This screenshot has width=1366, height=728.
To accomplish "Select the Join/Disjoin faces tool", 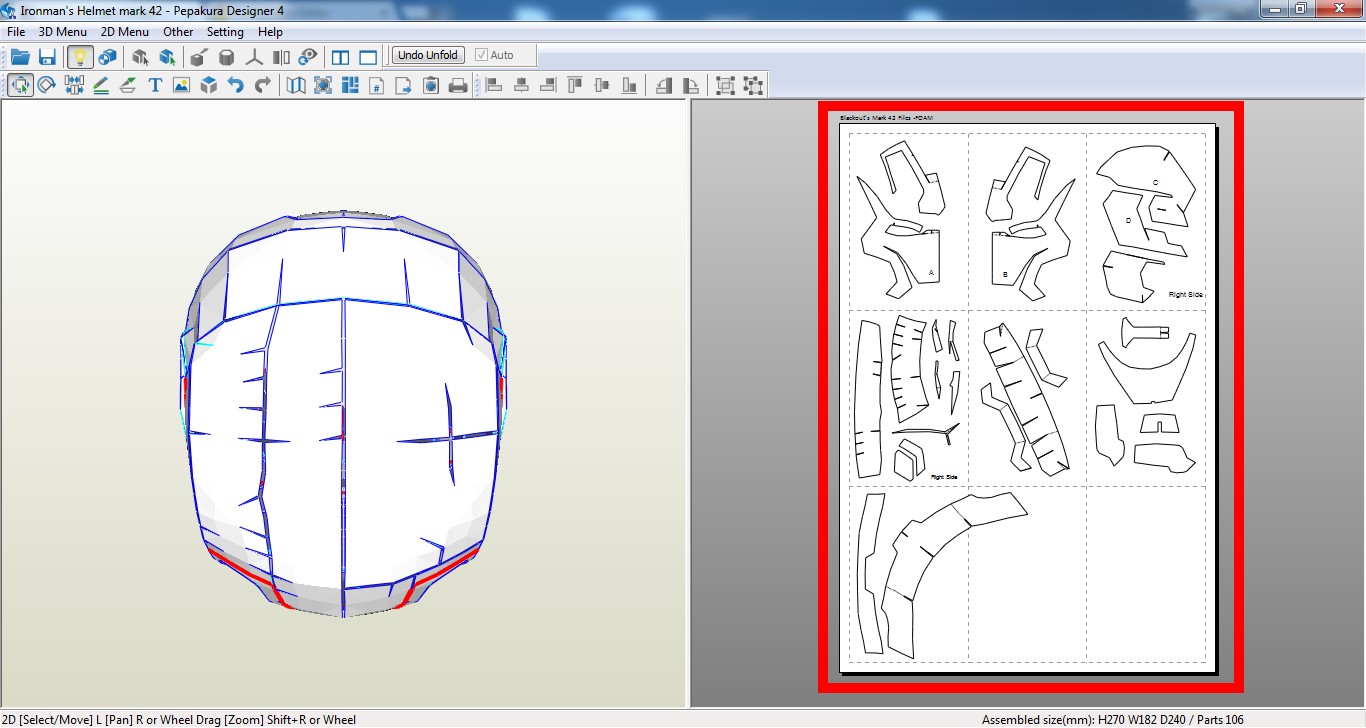I will [x=74, y=85].
